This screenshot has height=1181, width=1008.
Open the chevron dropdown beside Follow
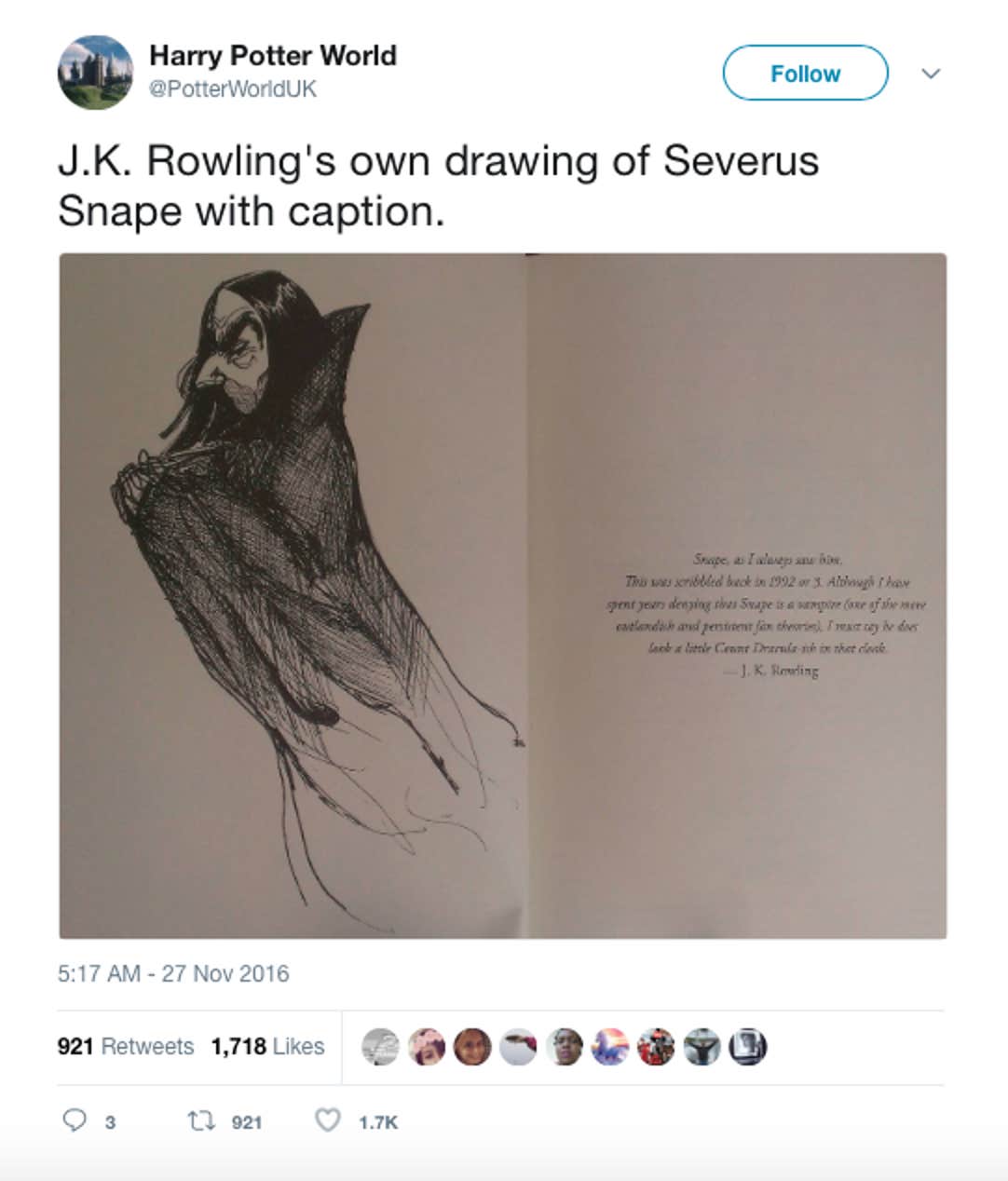pyautogui.click(x=931, y=74)
